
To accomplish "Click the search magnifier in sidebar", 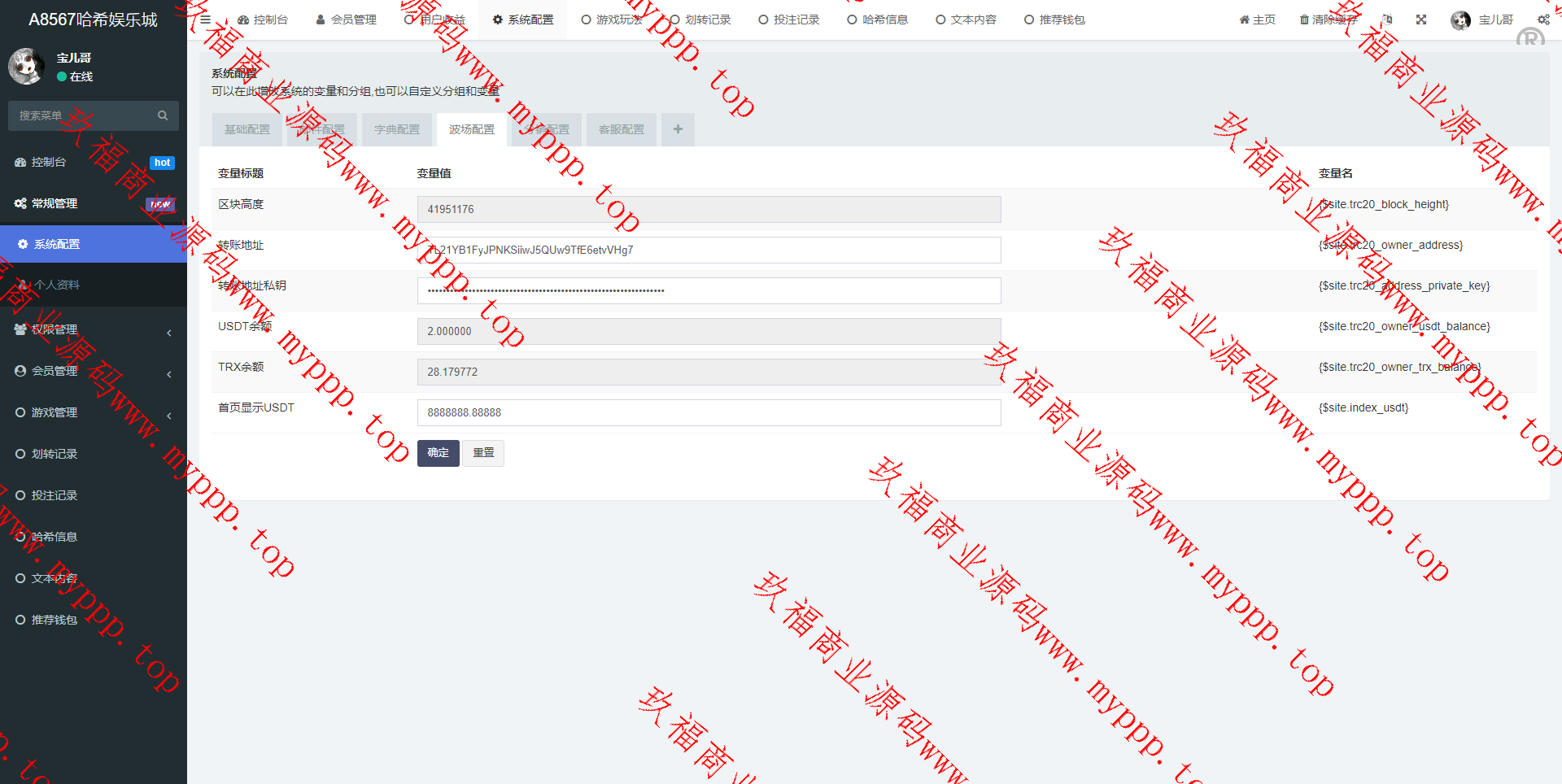I will [163, 115].
